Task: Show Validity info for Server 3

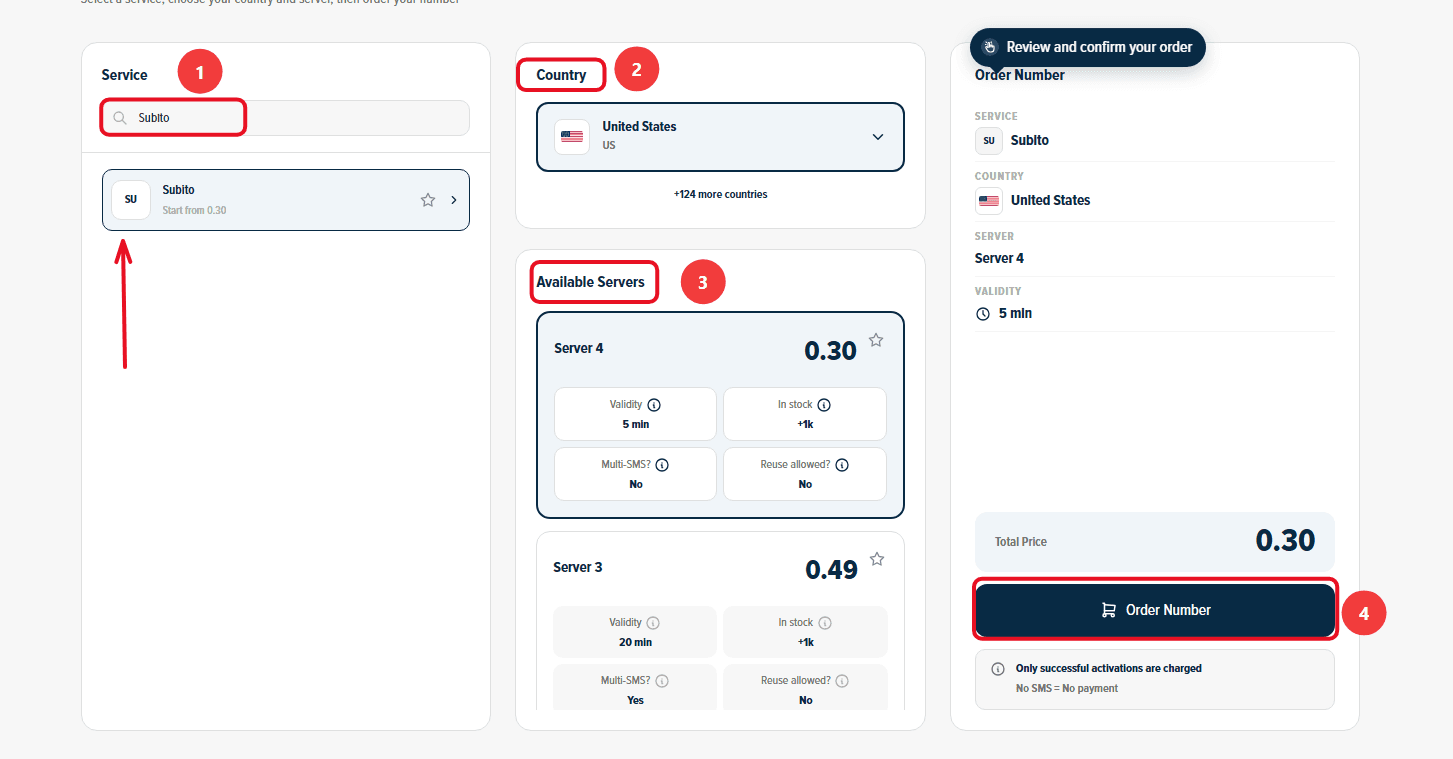Action: click(x=653, y=622)
